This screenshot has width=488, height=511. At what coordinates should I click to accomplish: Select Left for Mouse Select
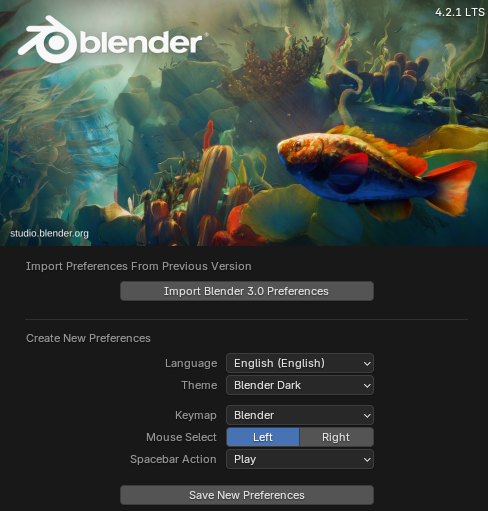click(263, 437)
